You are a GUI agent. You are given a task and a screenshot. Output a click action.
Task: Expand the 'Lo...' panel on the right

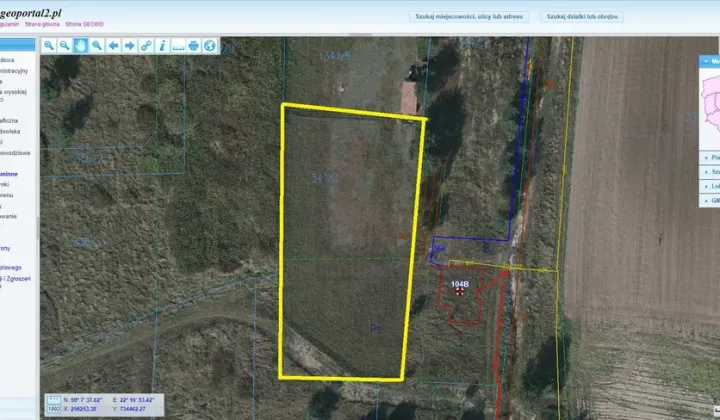pos(709,186)
